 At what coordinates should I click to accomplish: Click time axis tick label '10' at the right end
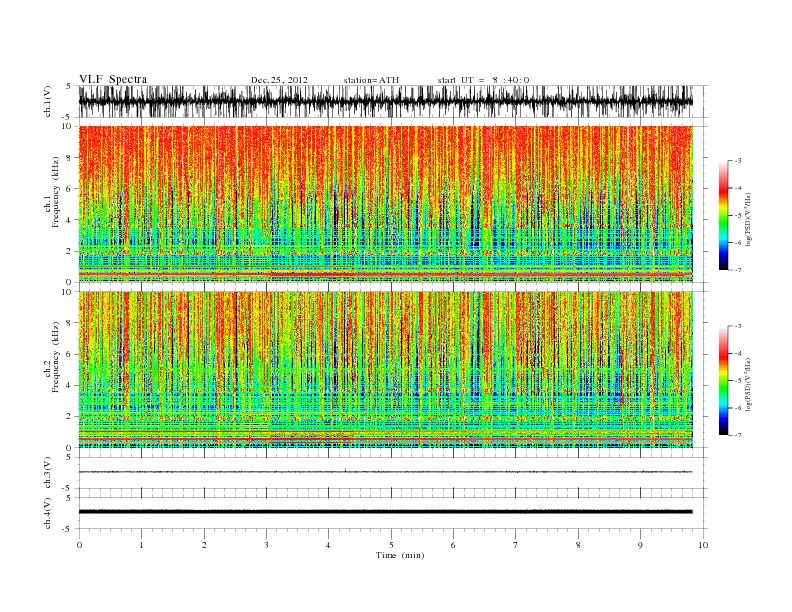pos(703,545)
